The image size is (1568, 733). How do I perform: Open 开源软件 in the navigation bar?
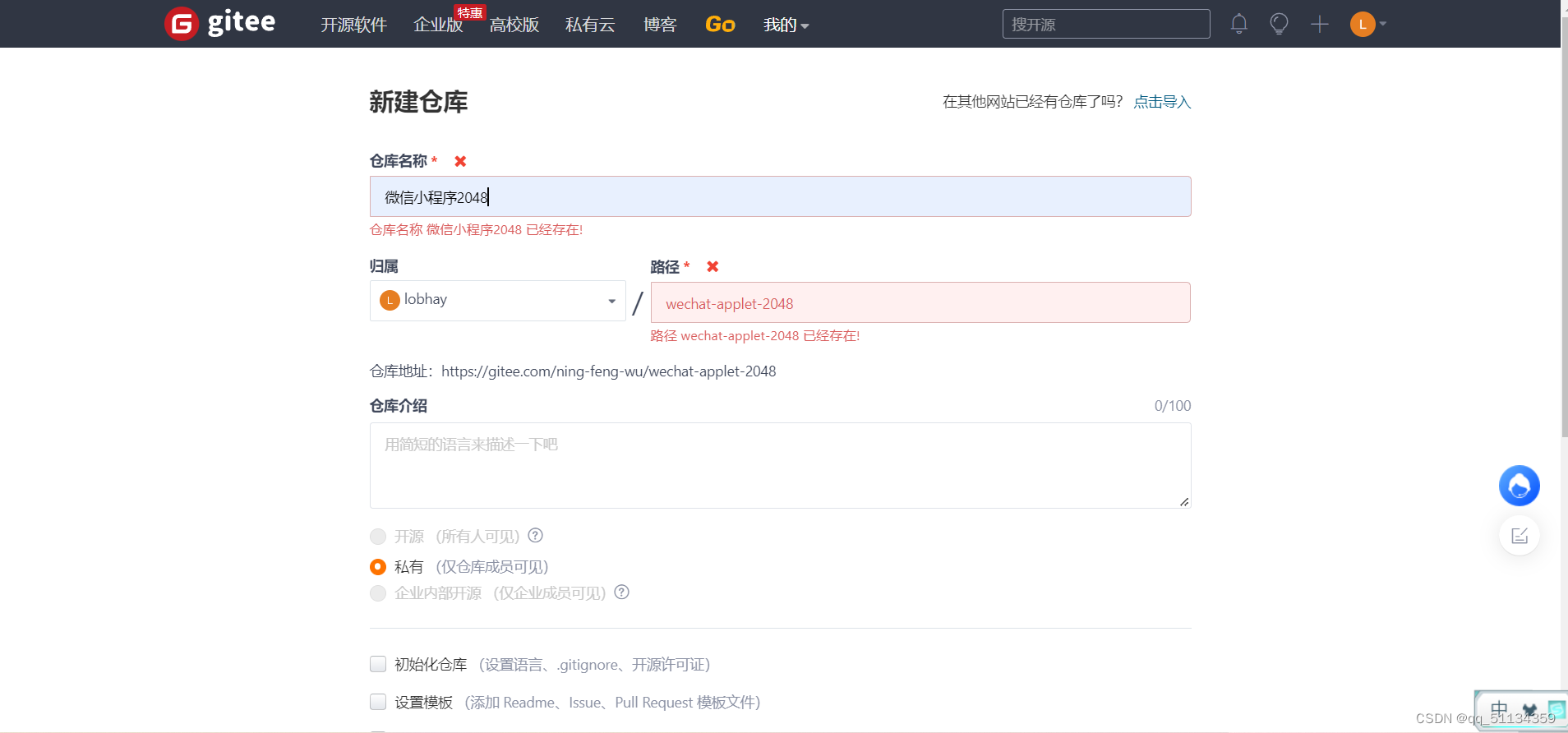pyautogui.click(x=353, y=25)
